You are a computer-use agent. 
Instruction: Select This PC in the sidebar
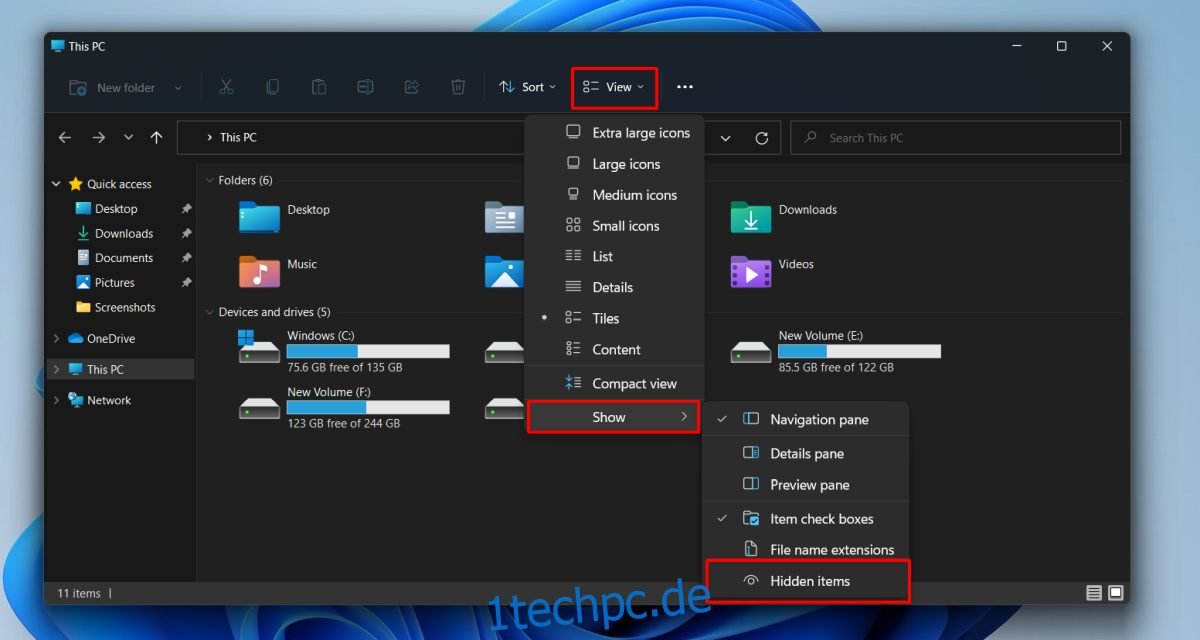coord(121,369)
